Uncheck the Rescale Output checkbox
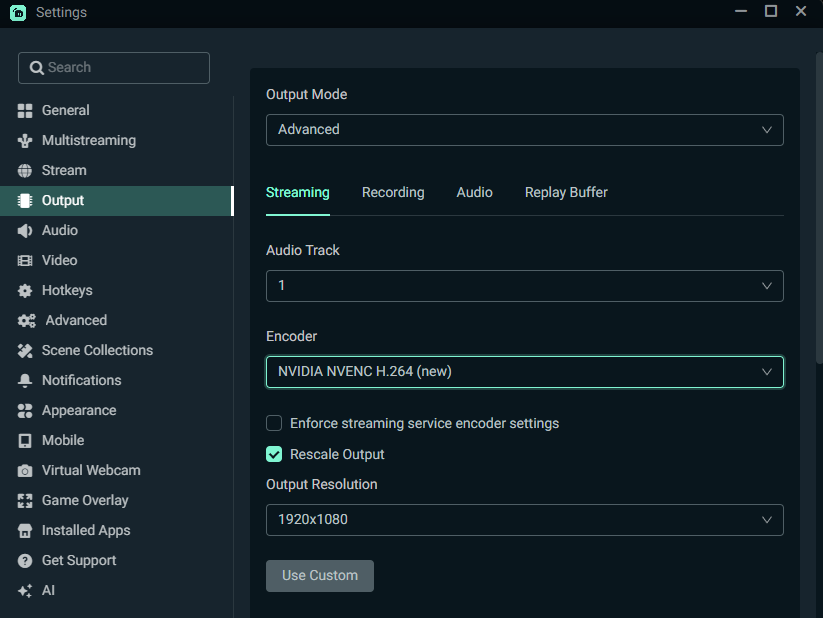This screenshot has height=618, width=823. tap(274, 454)
